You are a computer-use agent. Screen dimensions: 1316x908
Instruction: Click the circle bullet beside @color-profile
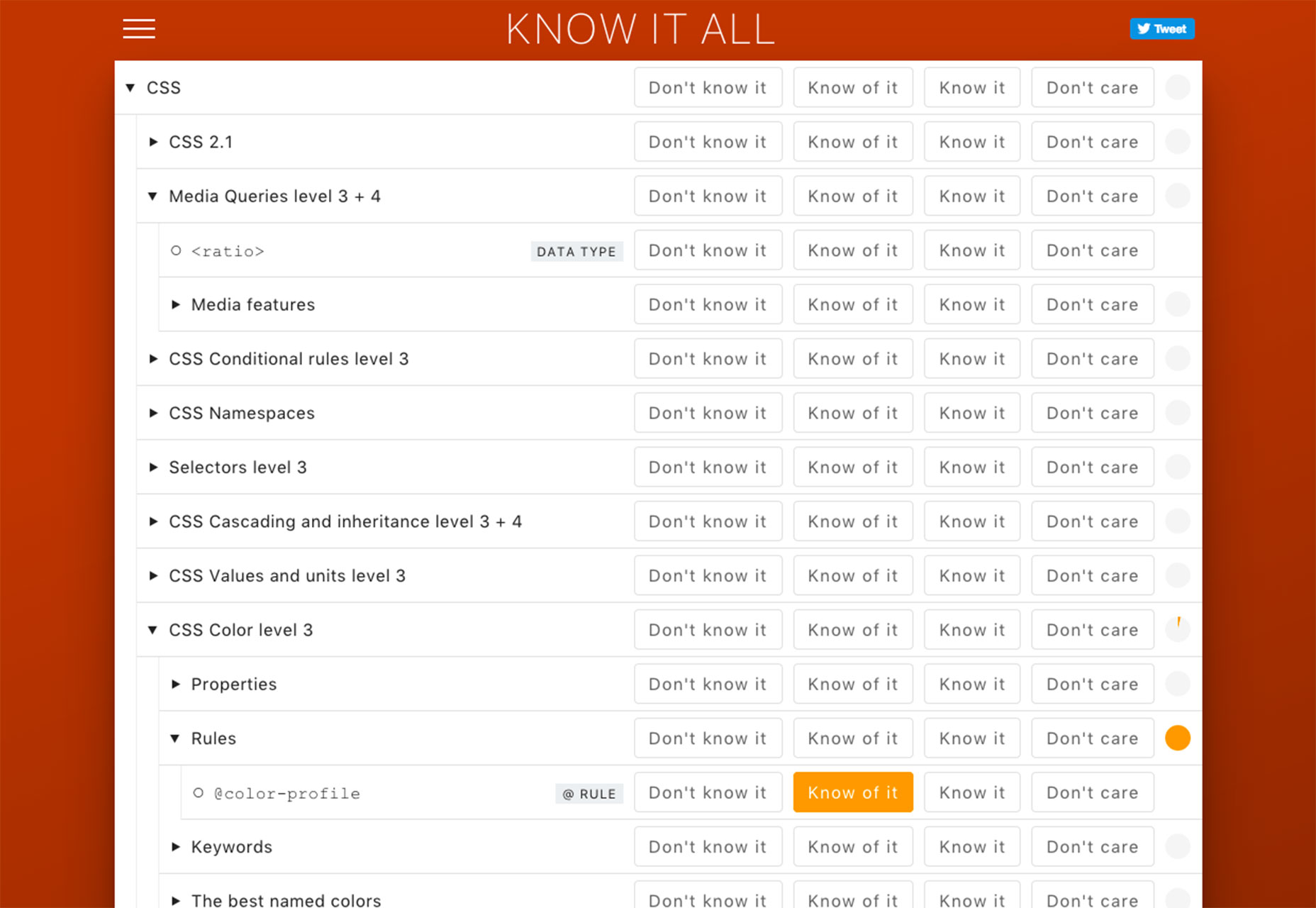(199, 792)
